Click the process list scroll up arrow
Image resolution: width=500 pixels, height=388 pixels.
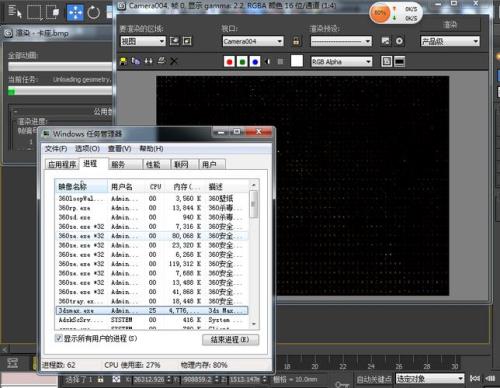[254, 185]
